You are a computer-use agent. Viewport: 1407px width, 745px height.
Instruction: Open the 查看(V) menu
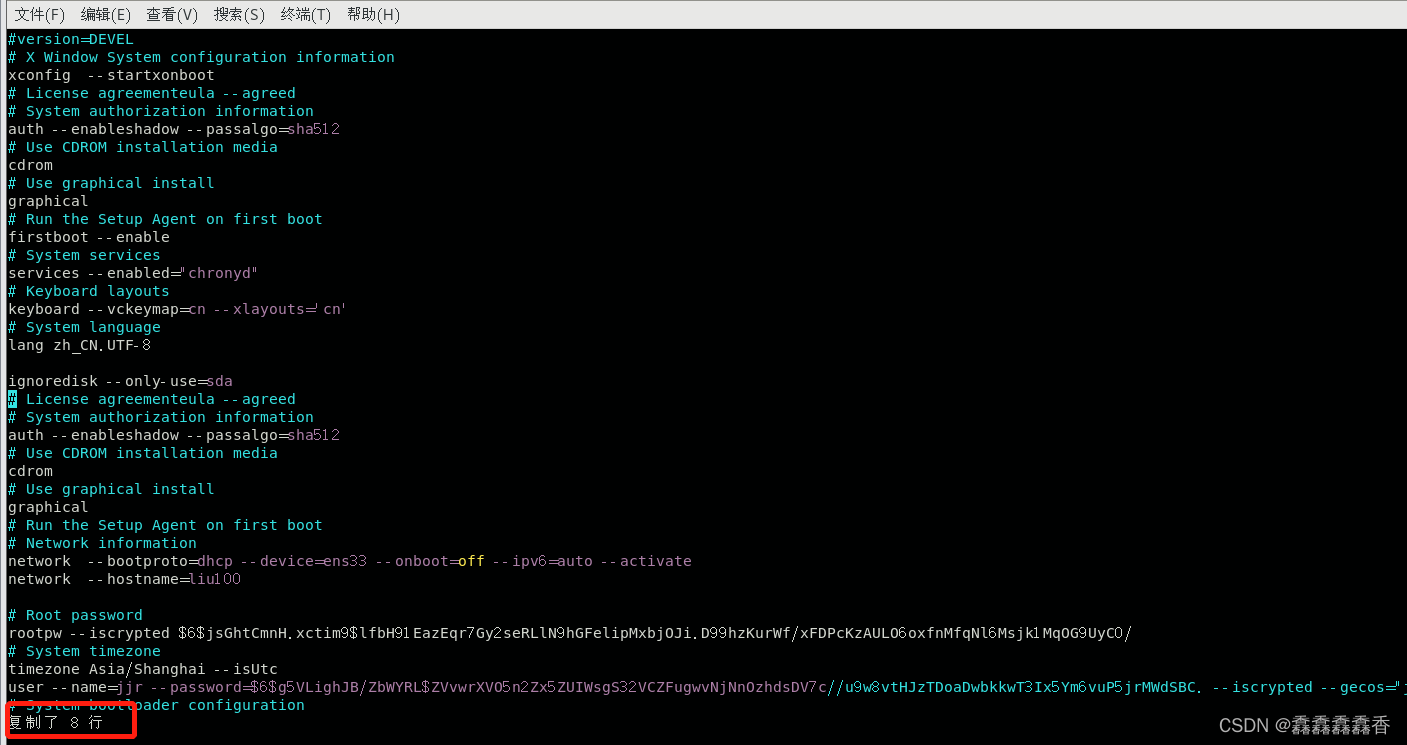[x=172, y=14]
